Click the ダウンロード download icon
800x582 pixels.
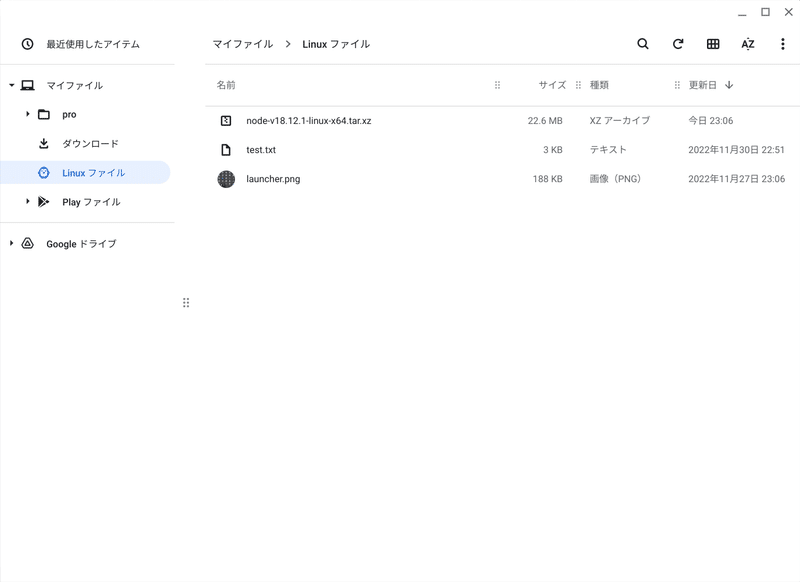pos(44,143)
